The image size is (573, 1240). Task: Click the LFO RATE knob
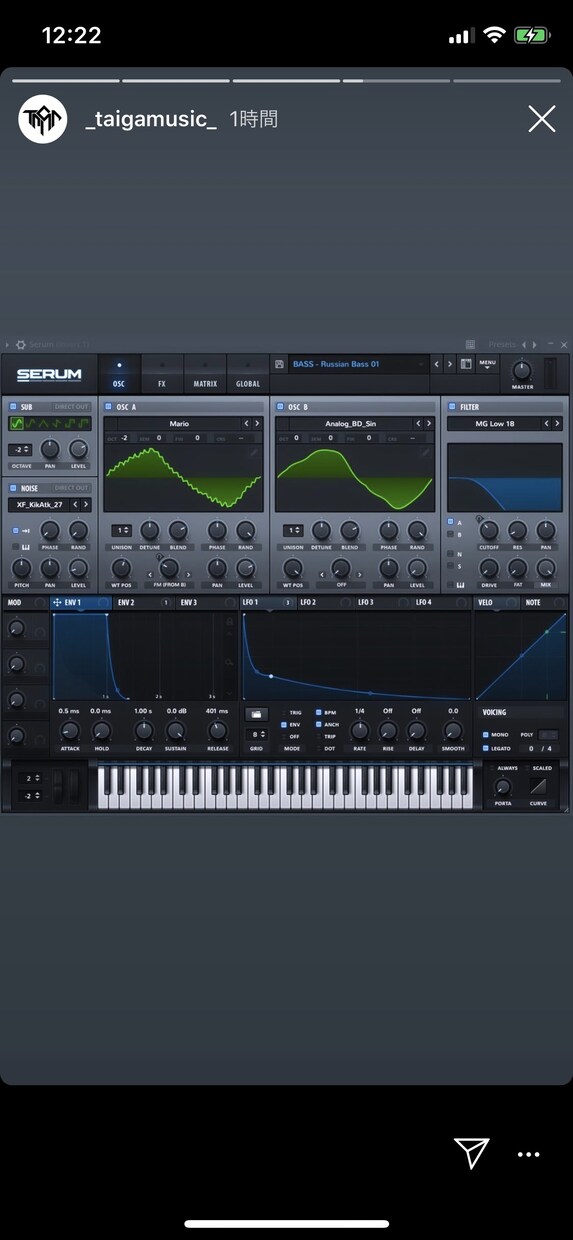359,730
